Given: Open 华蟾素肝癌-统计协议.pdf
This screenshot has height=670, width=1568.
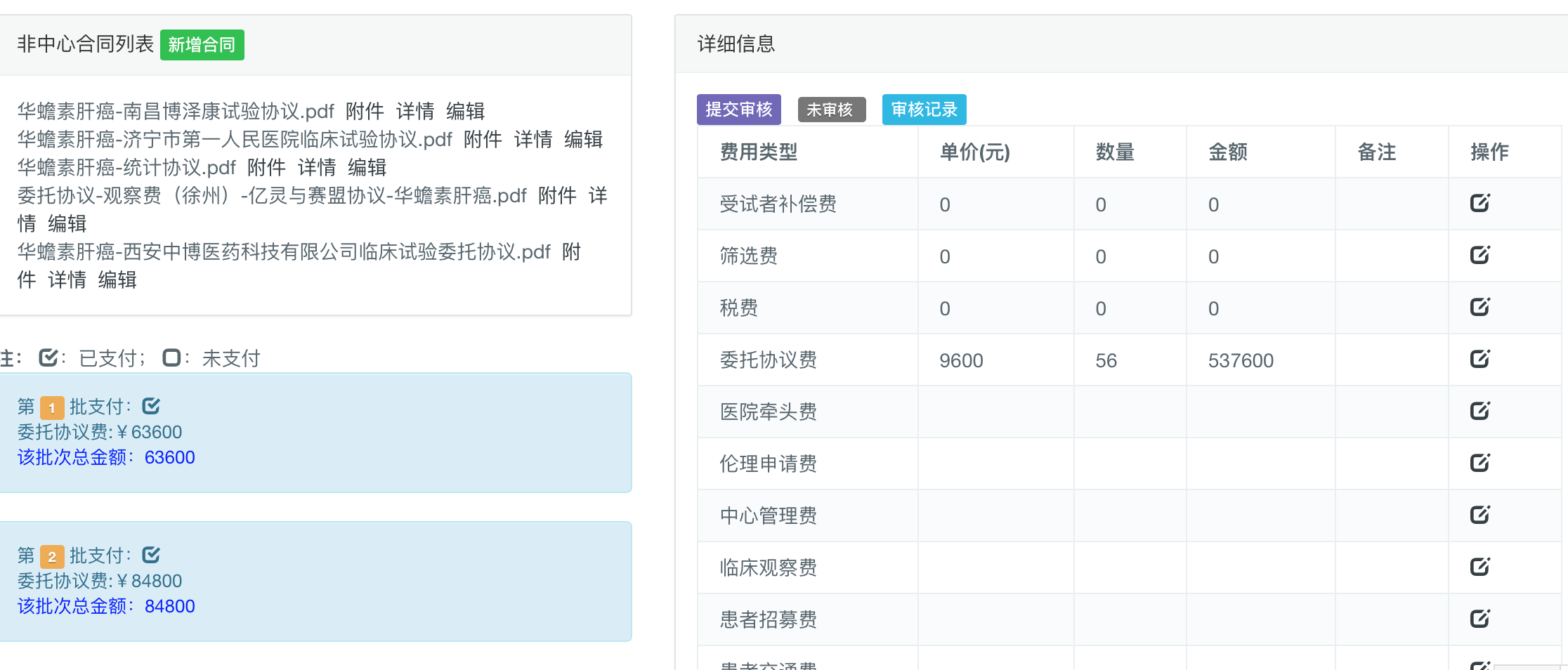Looking at the screenshot, I should click(x=126, y=167).
